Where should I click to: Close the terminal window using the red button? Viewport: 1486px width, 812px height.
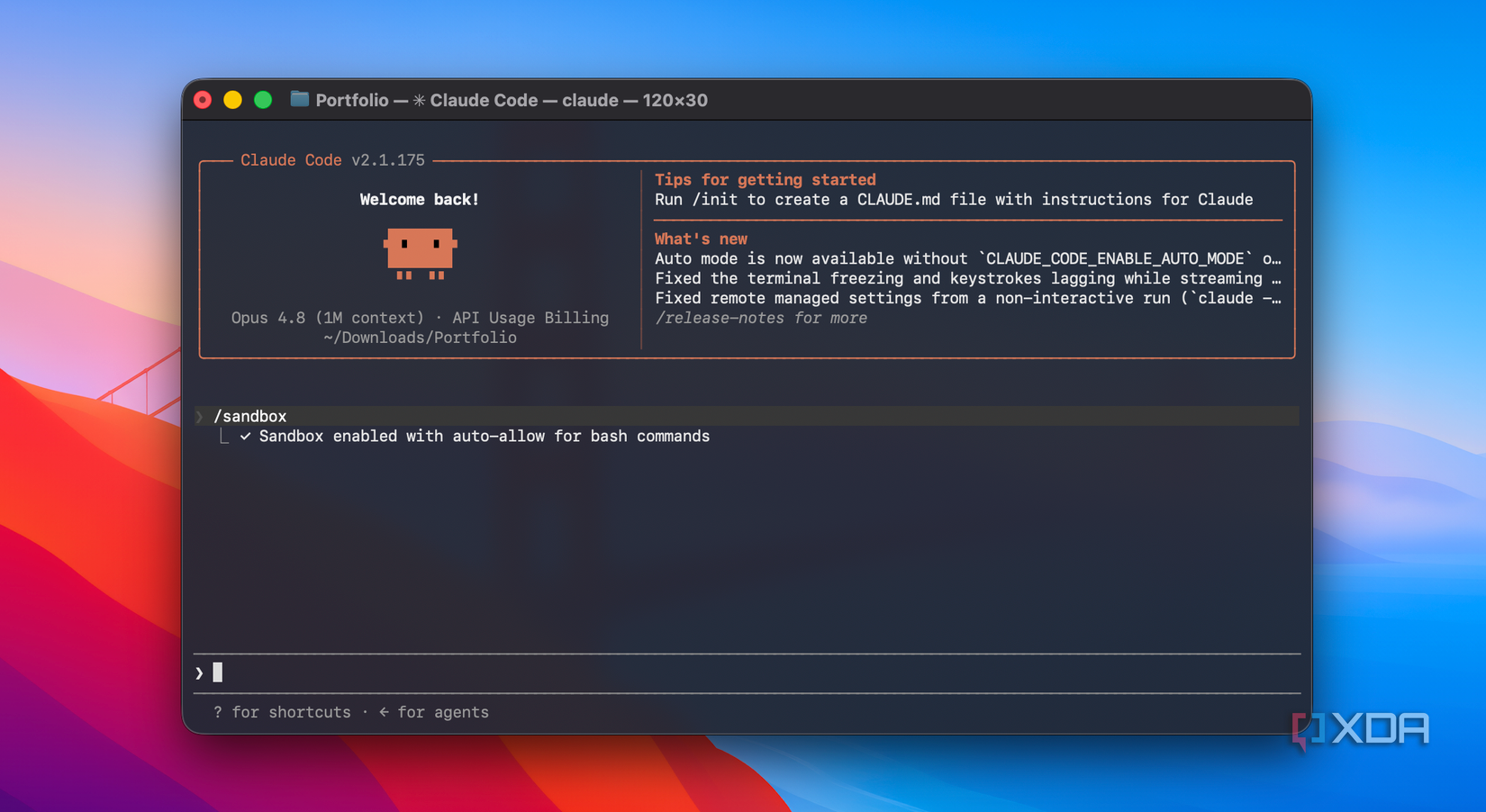(x=203, y=100)
